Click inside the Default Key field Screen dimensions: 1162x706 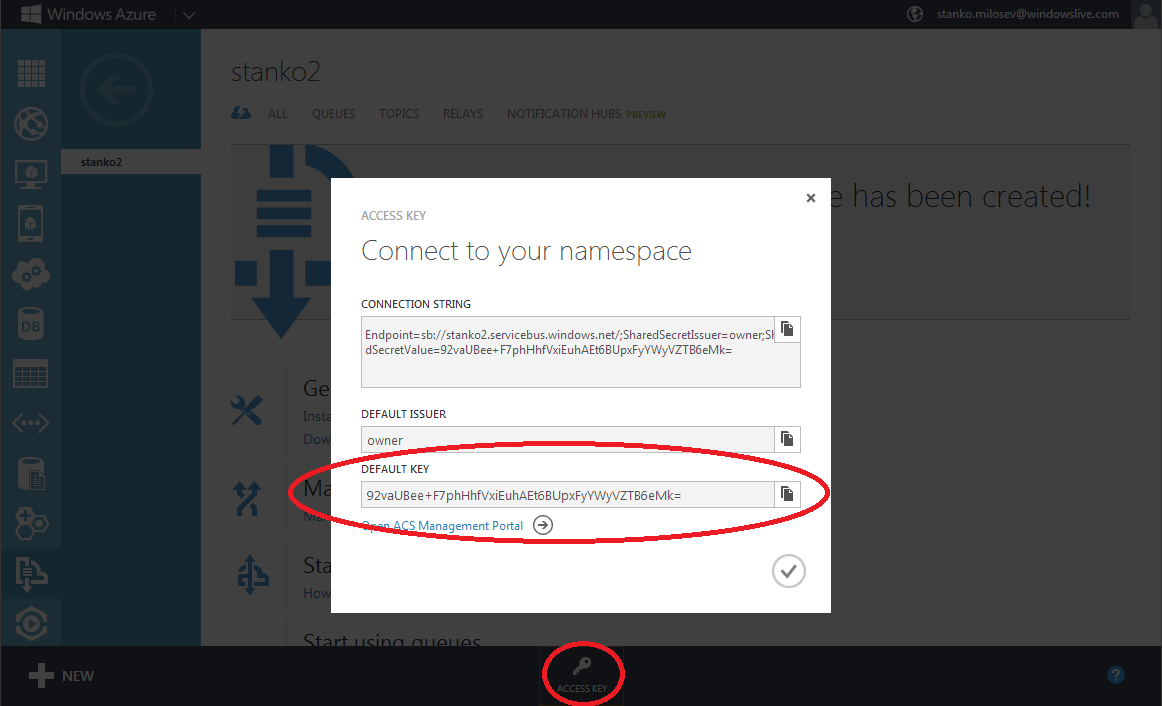567,494
